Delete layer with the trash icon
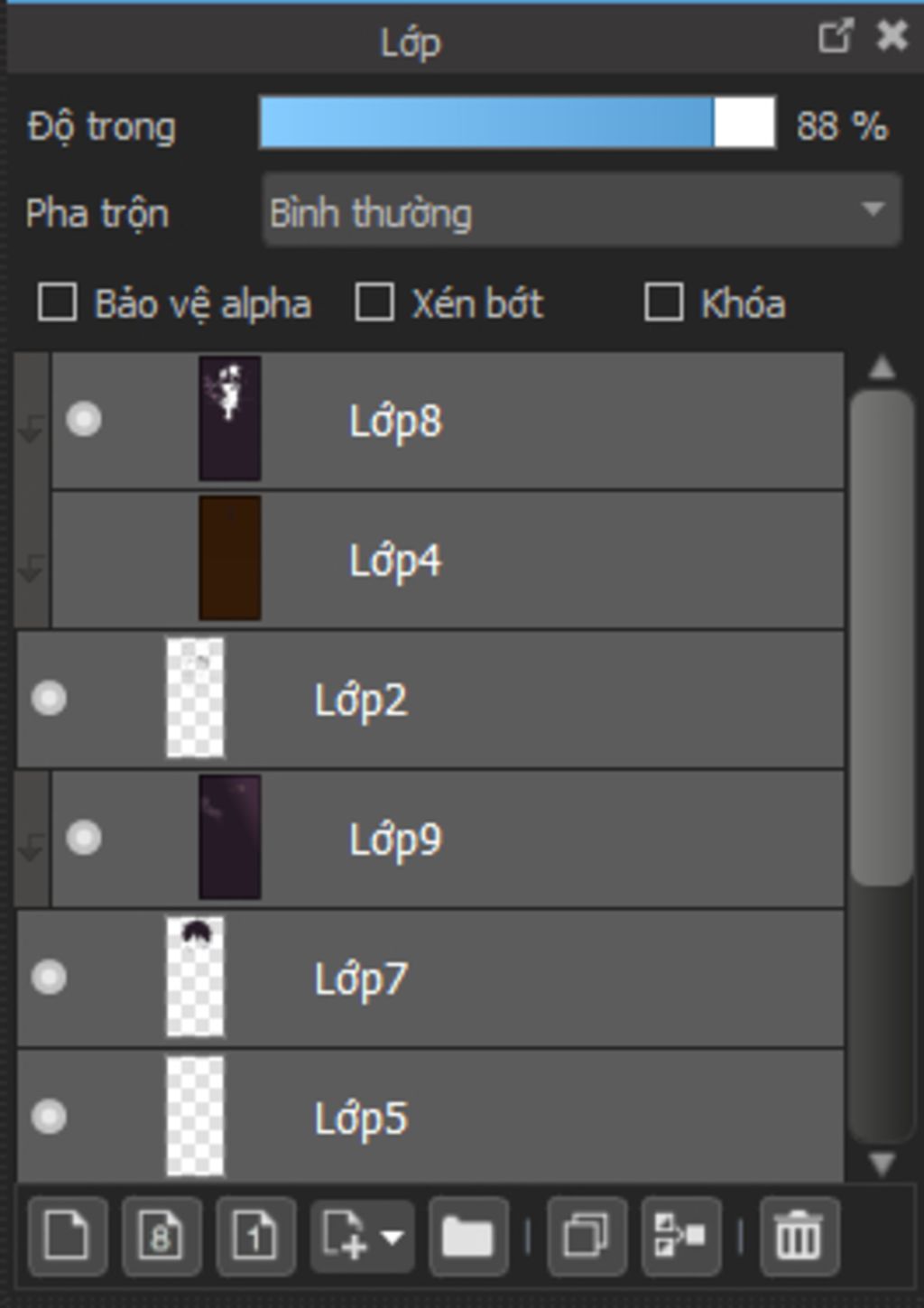 tap(799, 1236)
